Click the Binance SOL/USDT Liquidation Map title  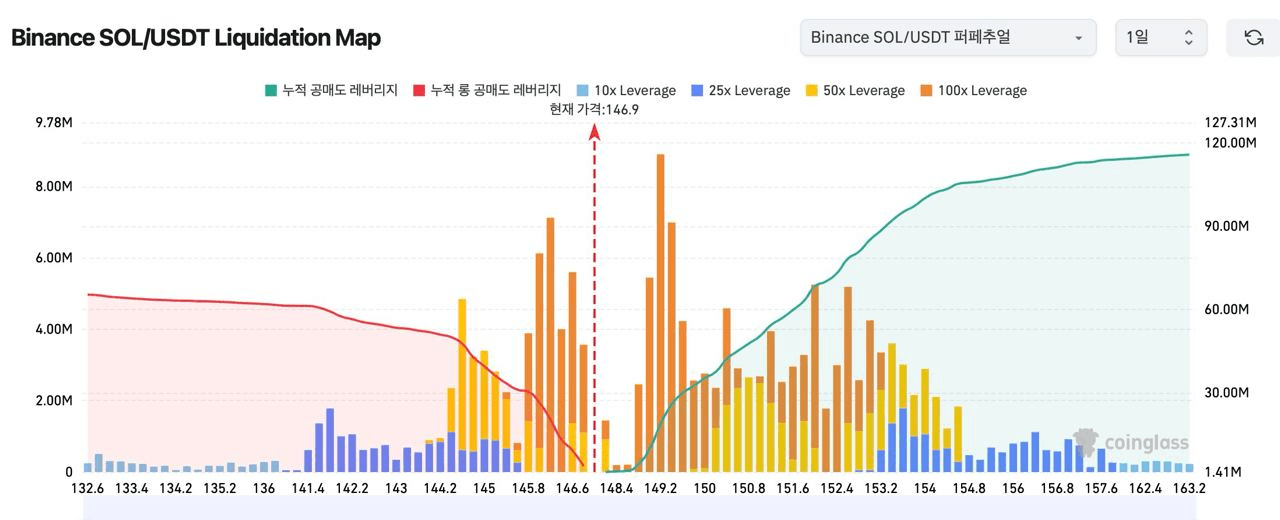[196, 38]
